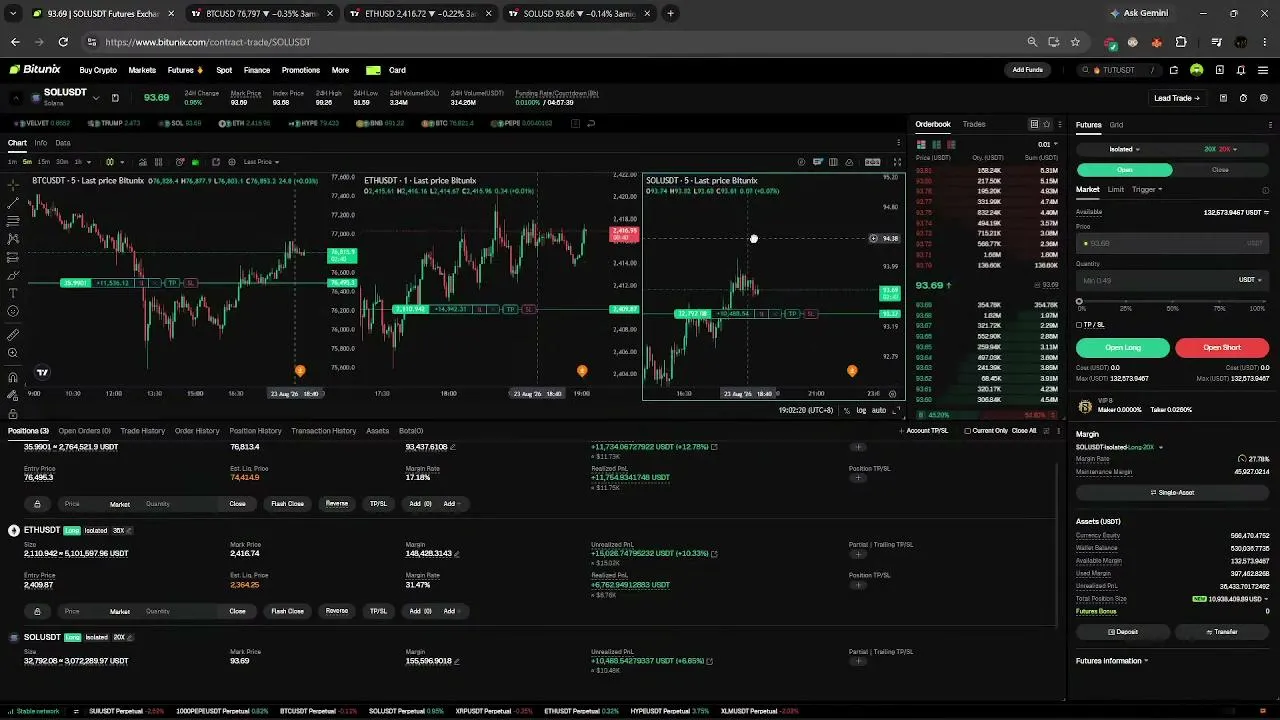
Task: Select the brush drawing tool
Action: pyautogui.click(x=13, y=275)
